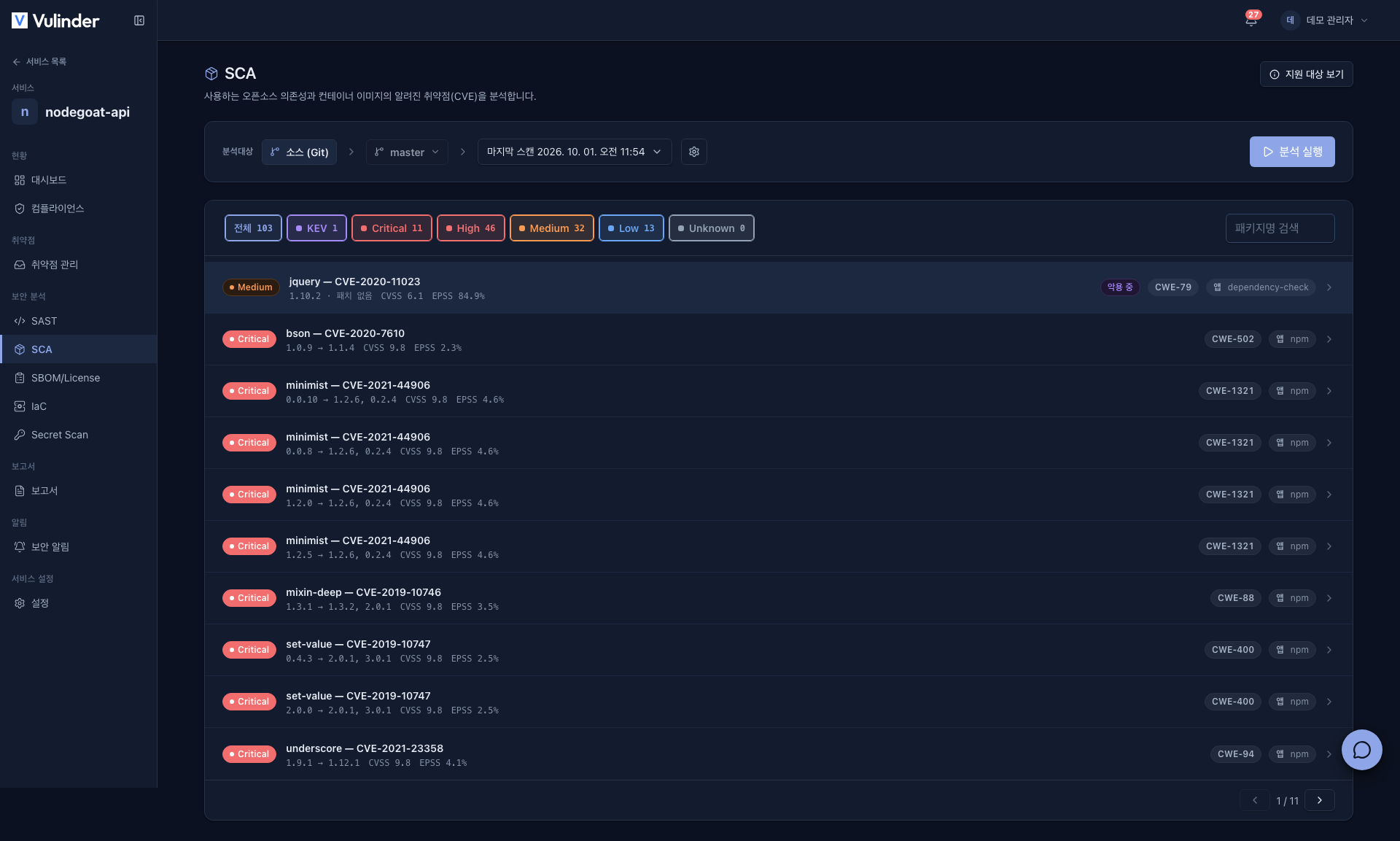
Task: Click the dependency-check source tag
Action: click(x=1260, y=287)
